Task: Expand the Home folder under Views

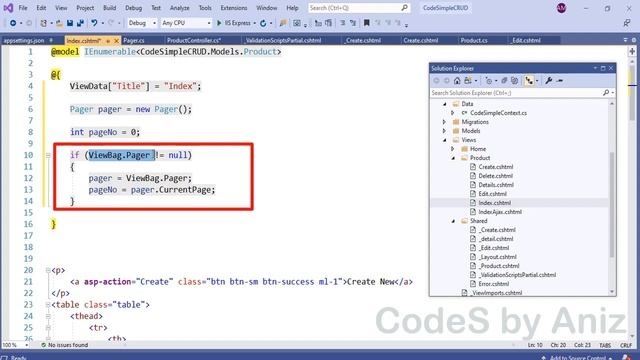Action: coord(453,149)
